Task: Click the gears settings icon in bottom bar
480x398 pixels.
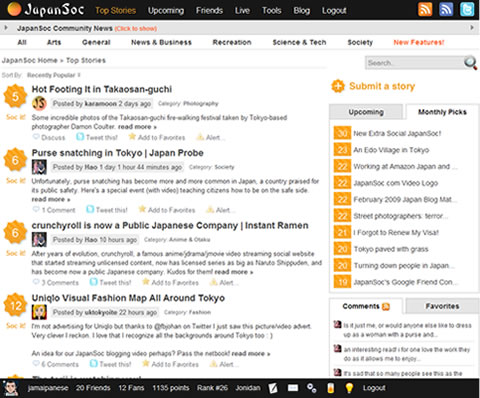Action: [312, 388]
